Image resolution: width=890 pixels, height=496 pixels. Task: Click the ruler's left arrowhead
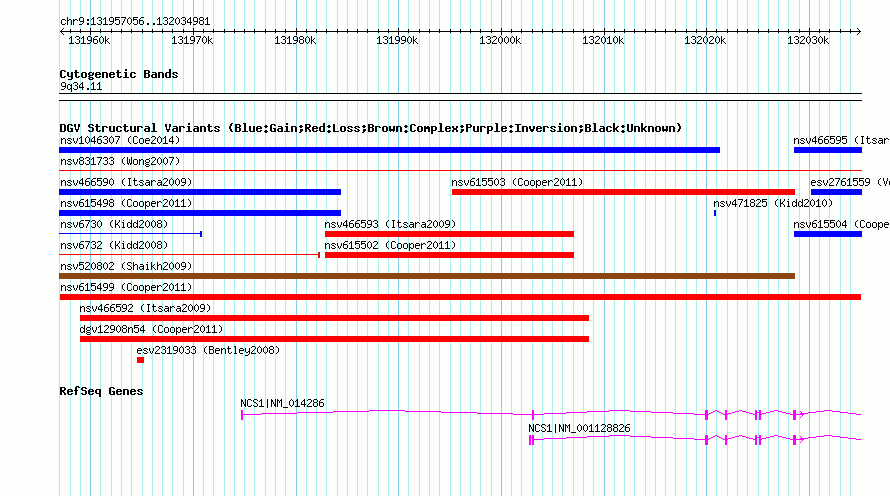[x=62, y=31]
